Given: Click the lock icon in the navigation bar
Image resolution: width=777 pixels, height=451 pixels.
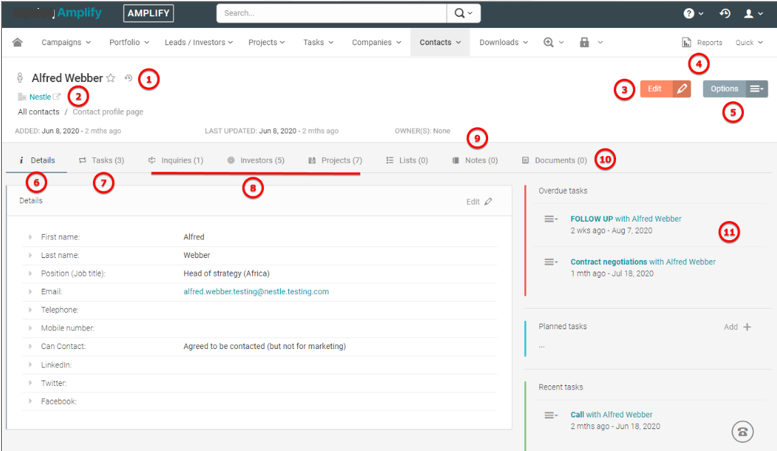Looking at the screenshot, I should (x=585, y=42).
